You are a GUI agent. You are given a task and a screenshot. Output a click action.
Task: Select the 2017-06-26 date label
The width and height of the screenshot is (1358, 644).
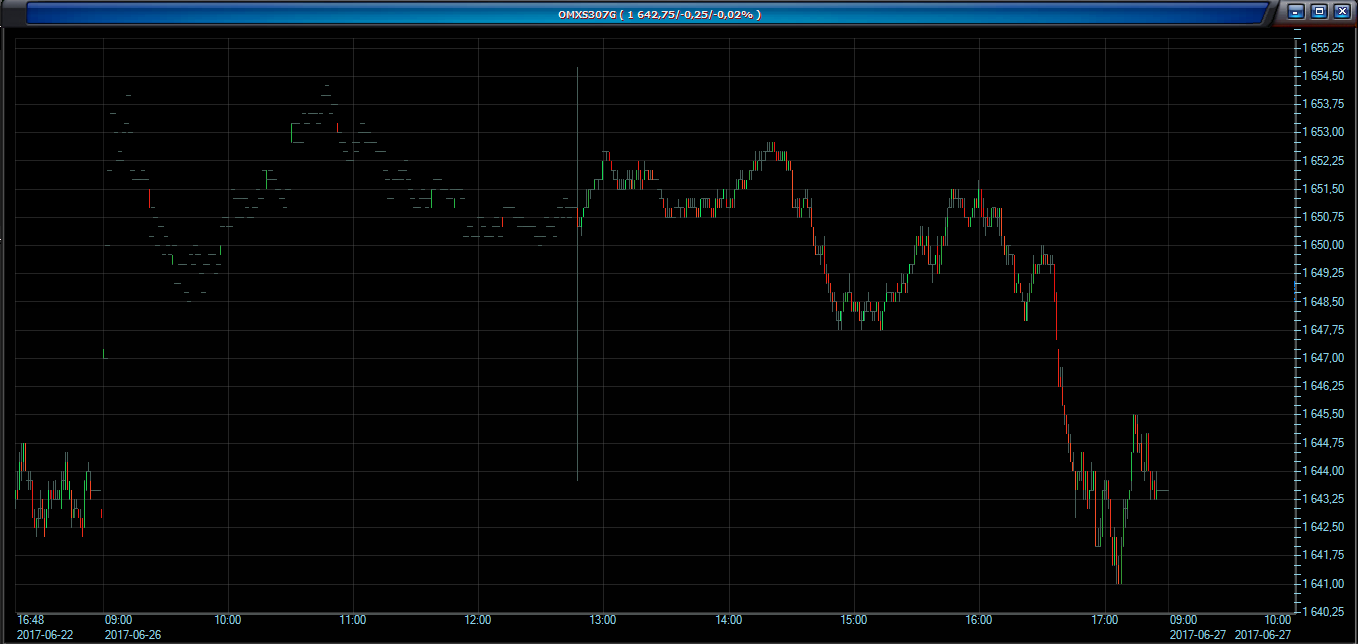(x=133, y=634)
